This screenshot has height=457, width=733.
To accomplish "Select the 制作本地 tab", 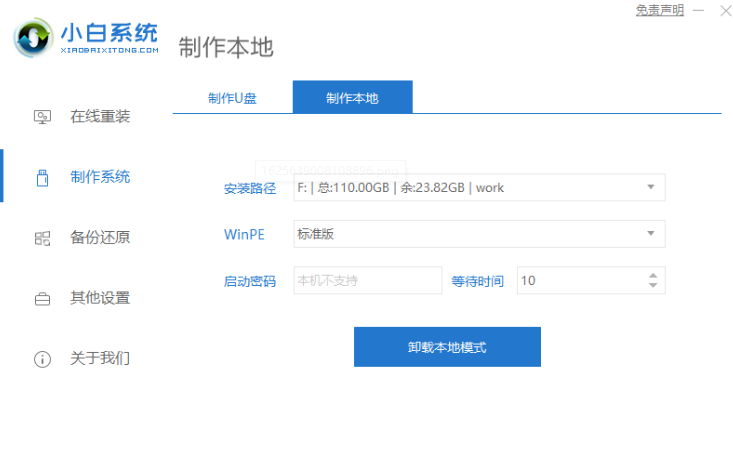I will pyautogui.click(x=352, y=97).
